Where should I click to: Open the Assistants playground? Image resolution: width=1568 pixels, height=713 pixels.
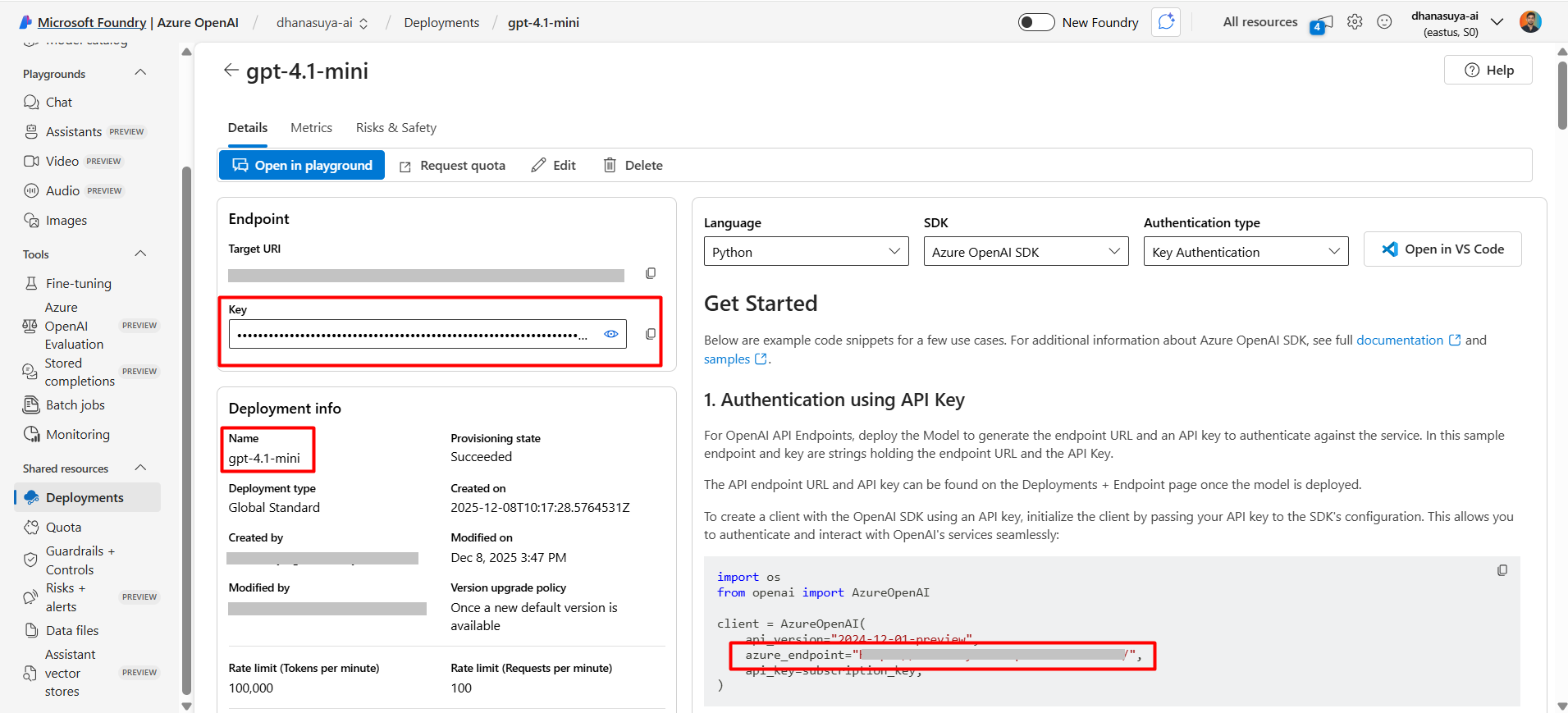pyautogui.click(x=84, y=131)
